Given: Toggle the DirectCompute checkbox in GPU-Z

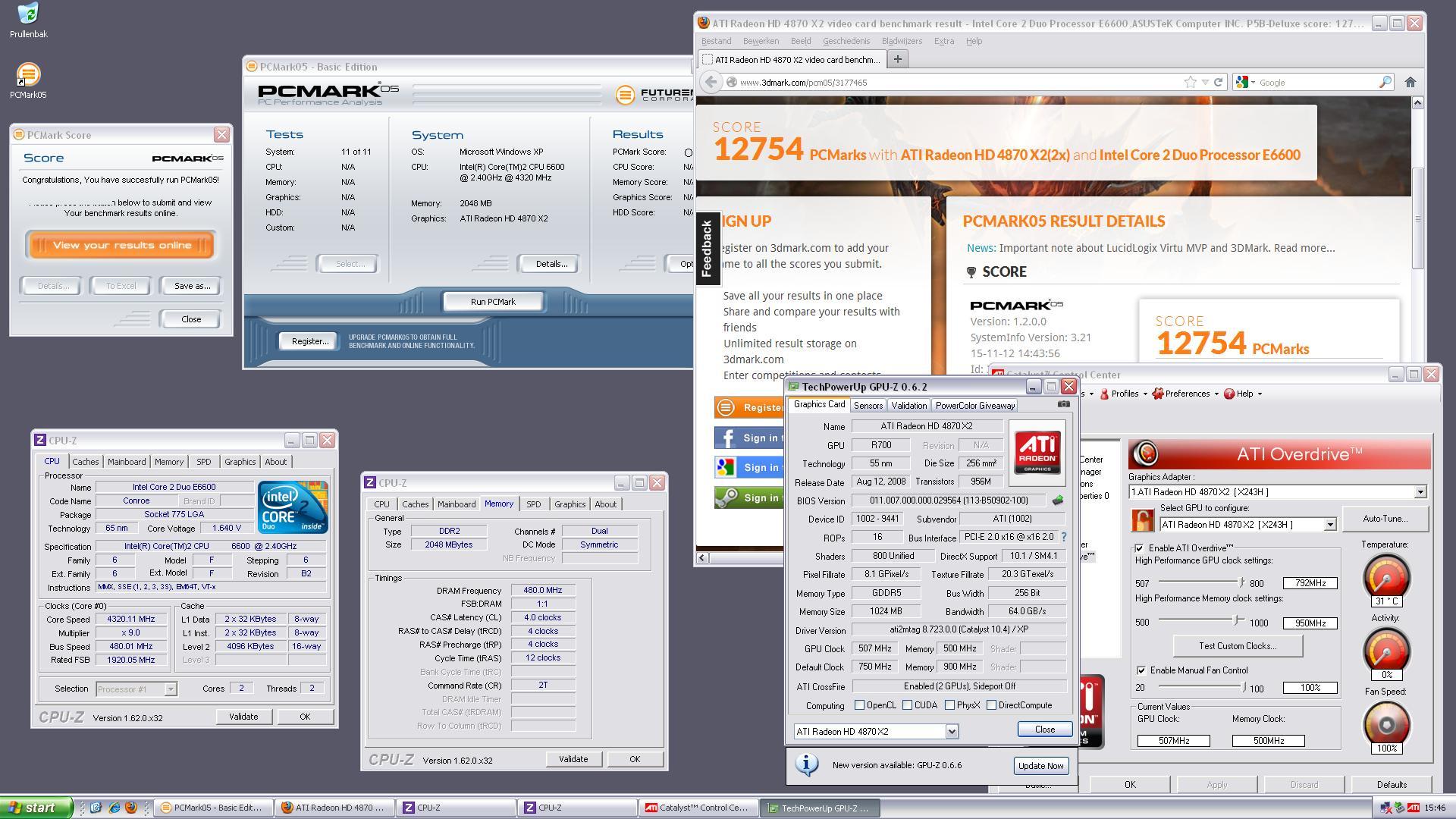Looking at the screenshot, I should point(991,705).
